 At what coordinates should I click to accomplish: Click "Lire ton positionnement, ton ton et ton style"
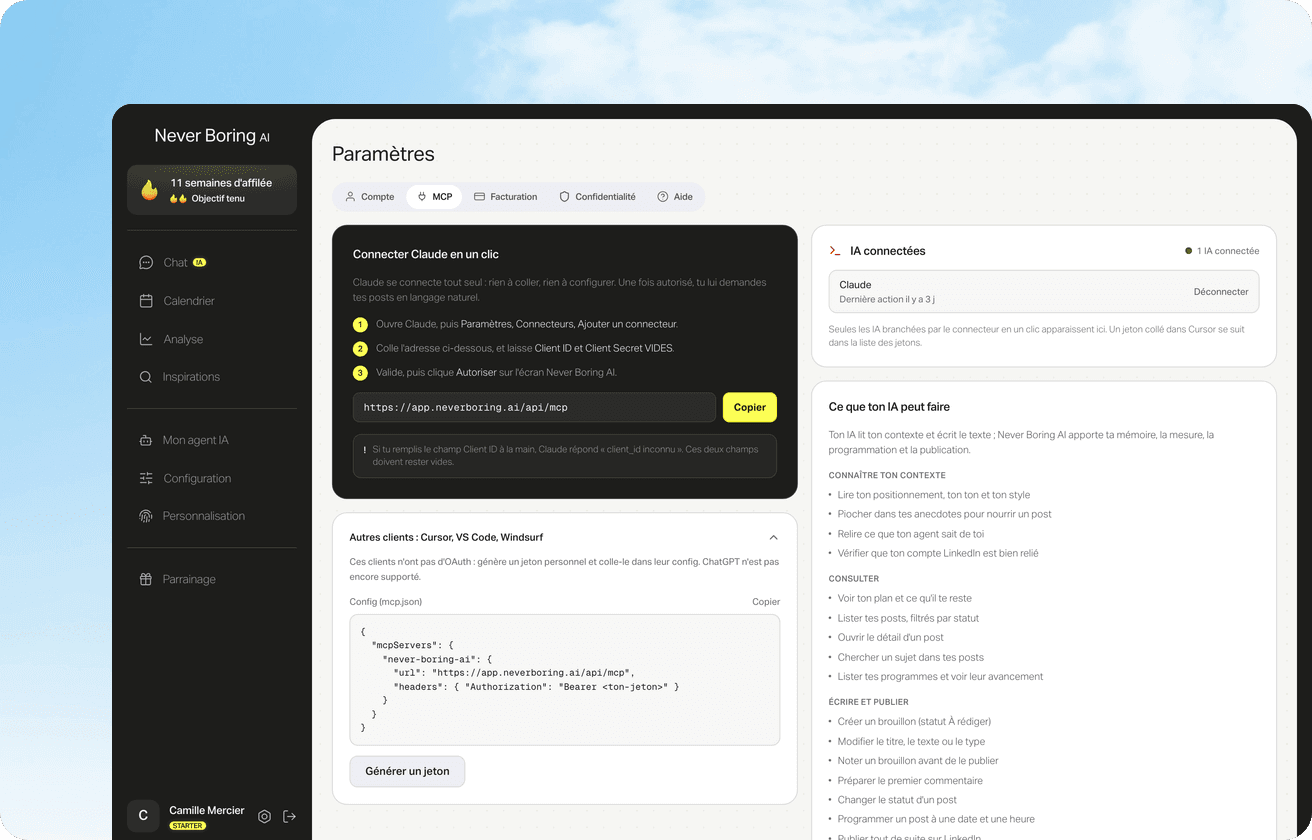click(x=934, y=495)
